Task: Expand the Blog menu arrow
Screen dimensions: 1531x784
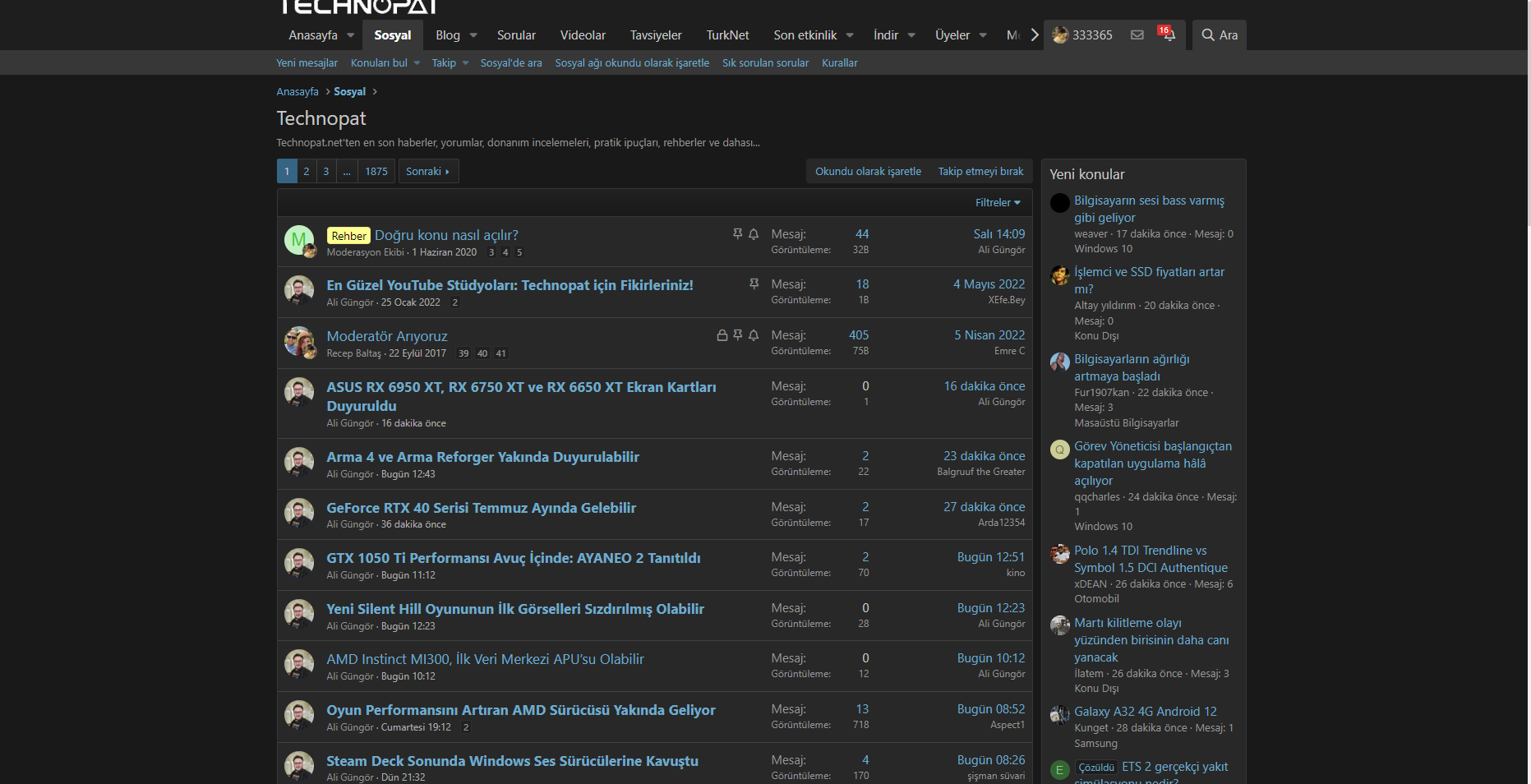Action: point(473,35)
